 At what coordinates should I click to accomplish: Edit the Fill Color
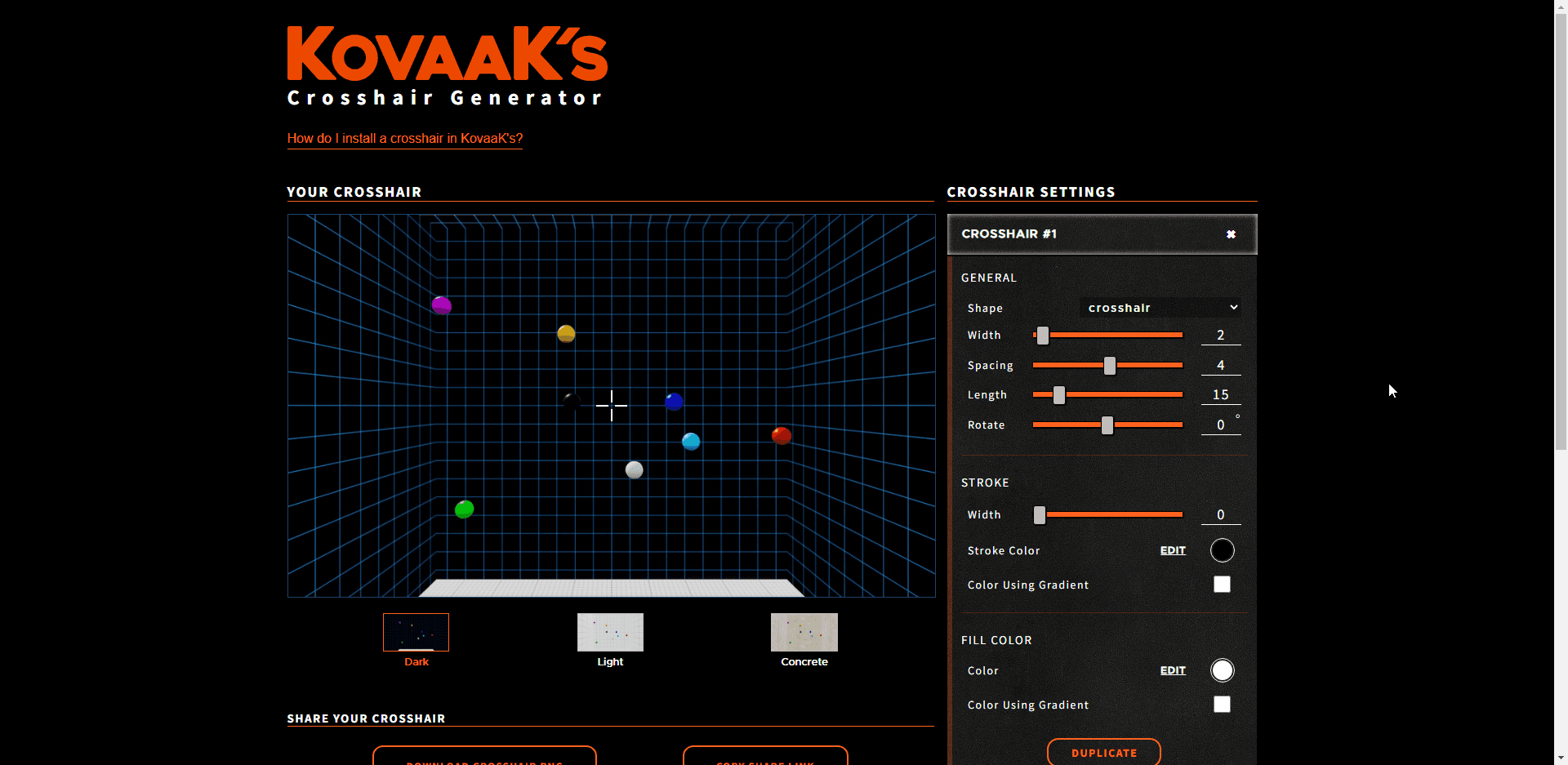(1173, 670)
